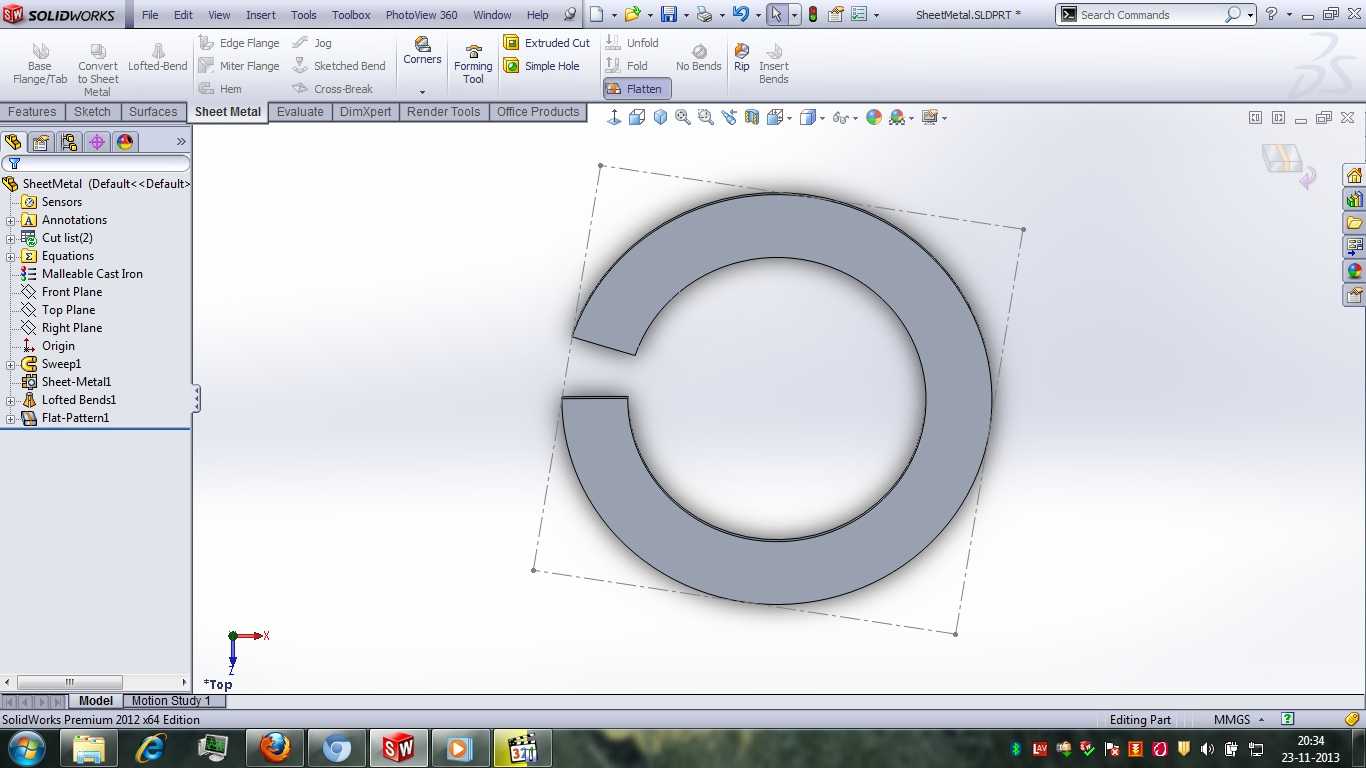Open the PhotoView 360 menu

tap(421, 15)
